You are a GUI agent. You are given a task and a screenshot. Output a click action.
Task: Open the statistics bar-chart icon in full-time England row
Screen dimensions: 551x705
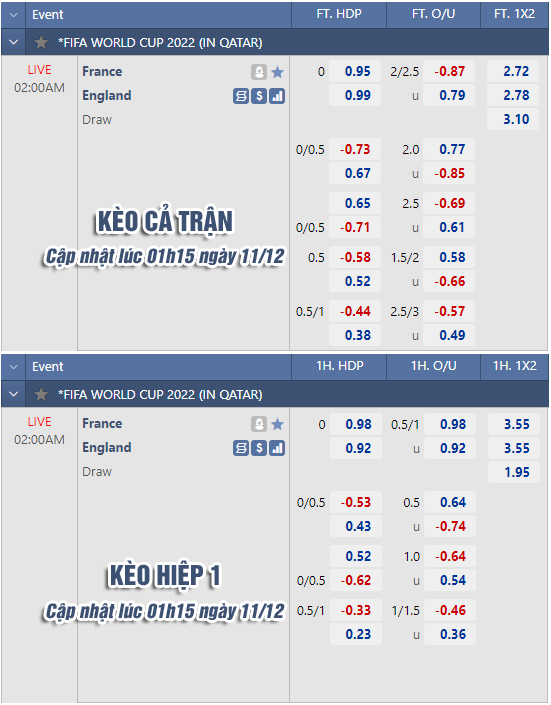[x=277, y=96]
